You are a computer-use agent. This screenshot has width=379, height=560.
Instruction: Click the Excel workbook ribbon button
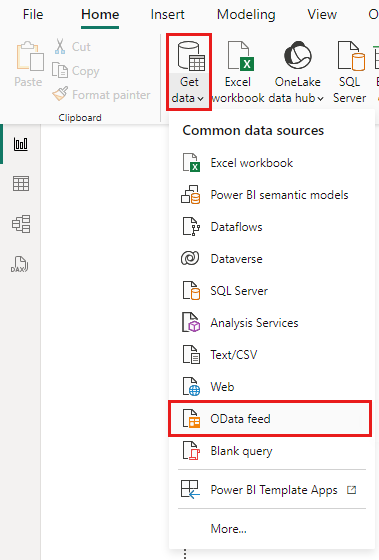(238, 72)
